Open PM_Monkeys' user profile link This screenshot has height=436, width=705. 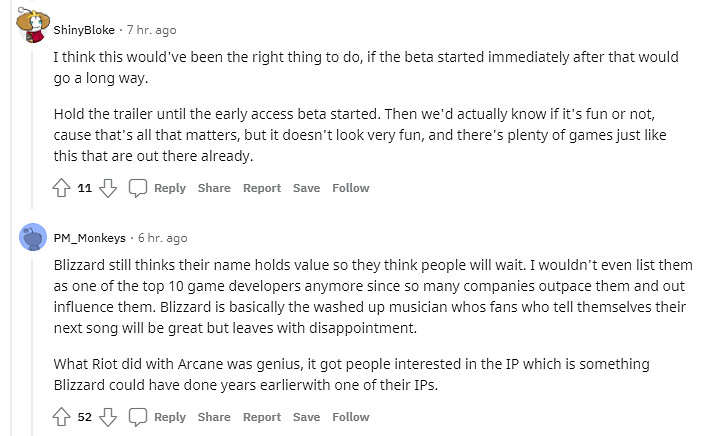[90, 238]
